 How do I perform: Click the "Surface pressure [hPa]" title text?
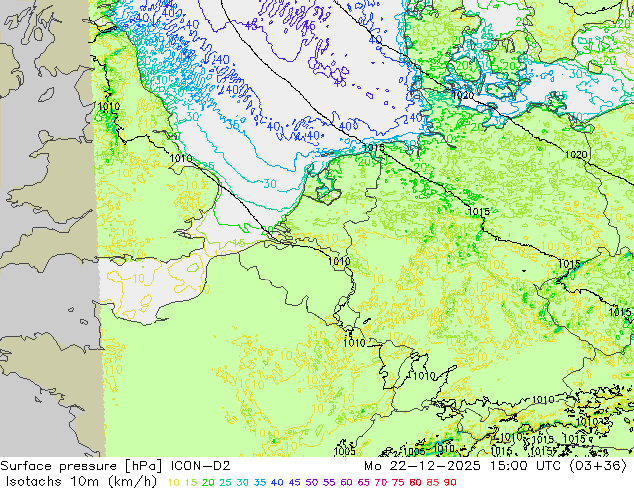coord(82,466)
